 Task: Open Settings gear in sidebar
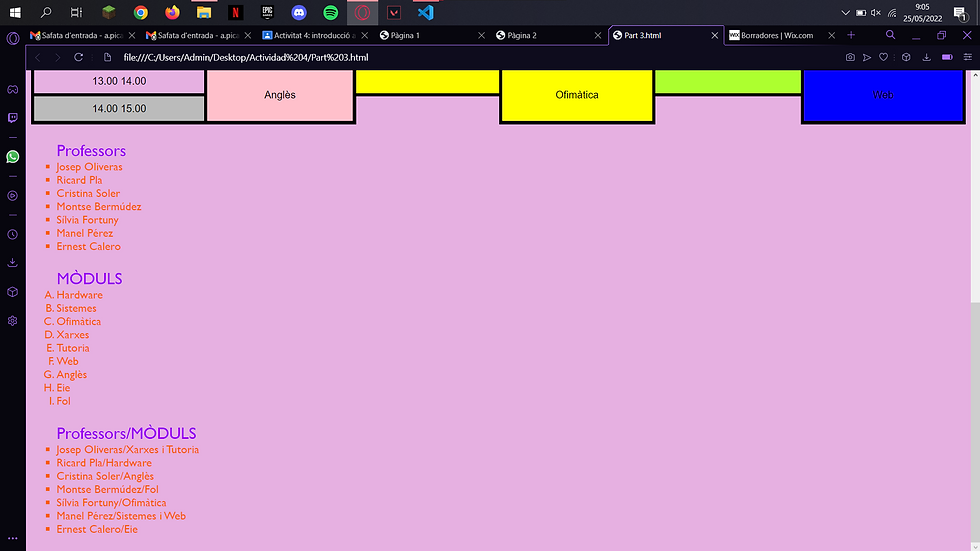(x=12, y=320)
